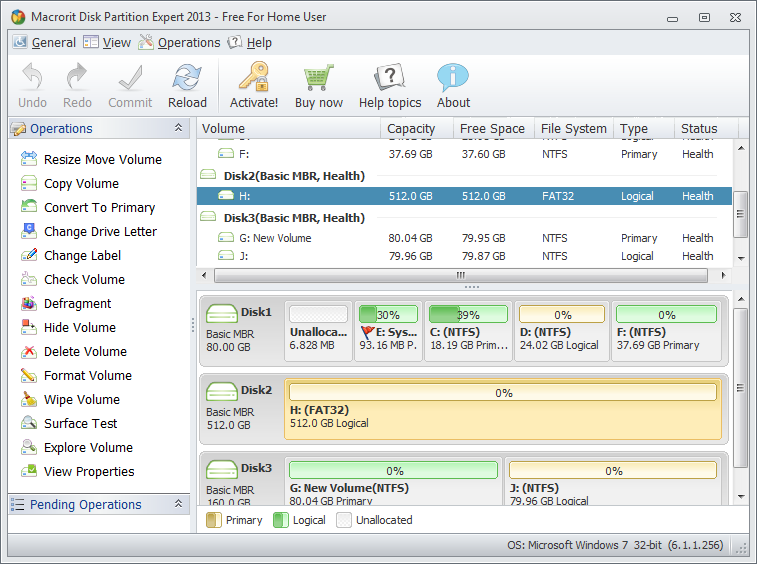Launch Surface Test
This screenshot has height=564, width=757.
(69, 423)
